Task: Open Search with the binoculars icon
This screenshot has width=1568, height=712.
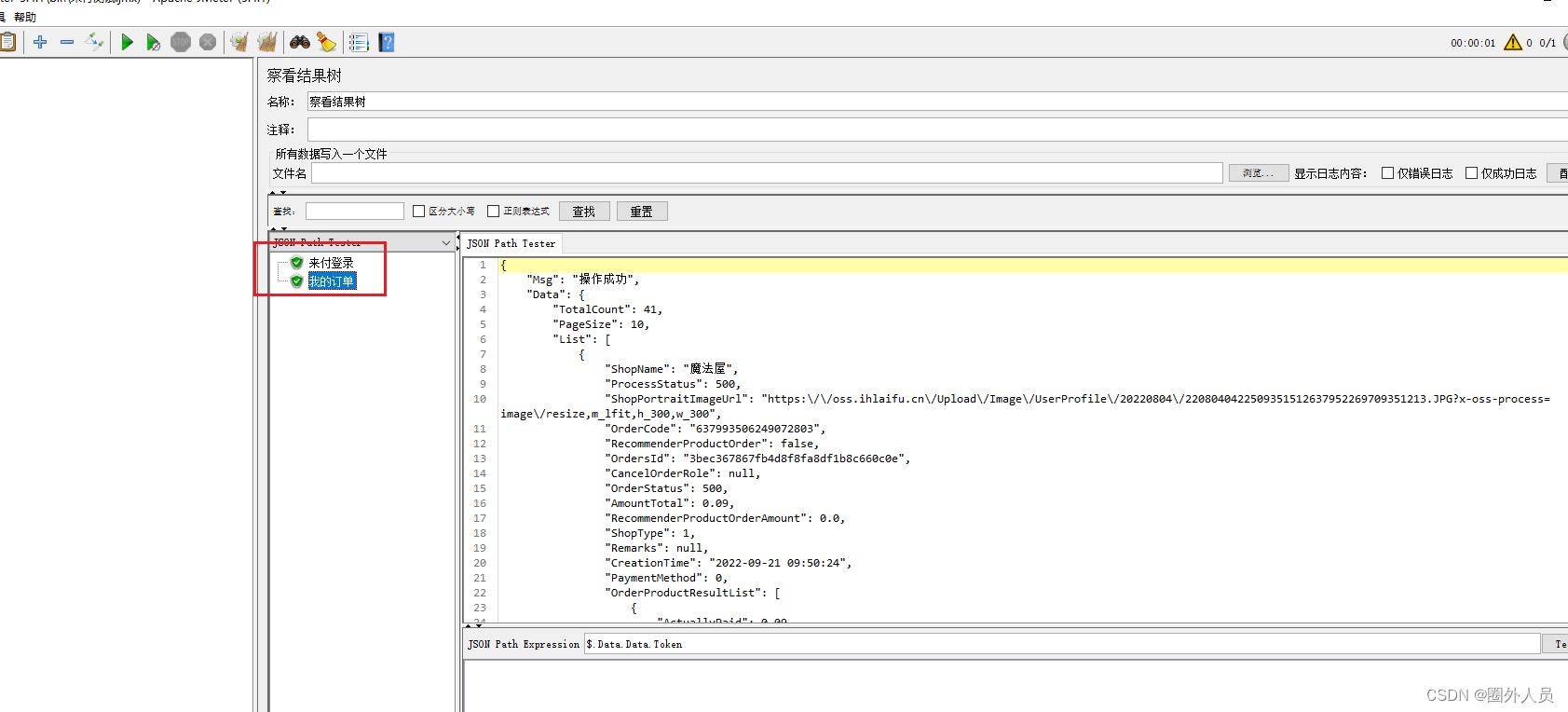Action: tap(300, 42)
